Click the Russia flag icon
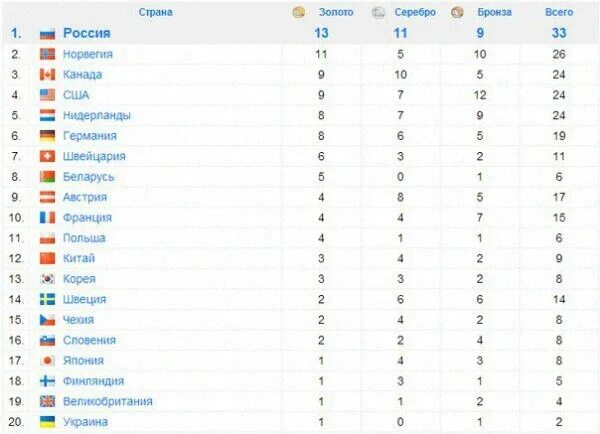600x434 pixels. (x=47, y=34)
